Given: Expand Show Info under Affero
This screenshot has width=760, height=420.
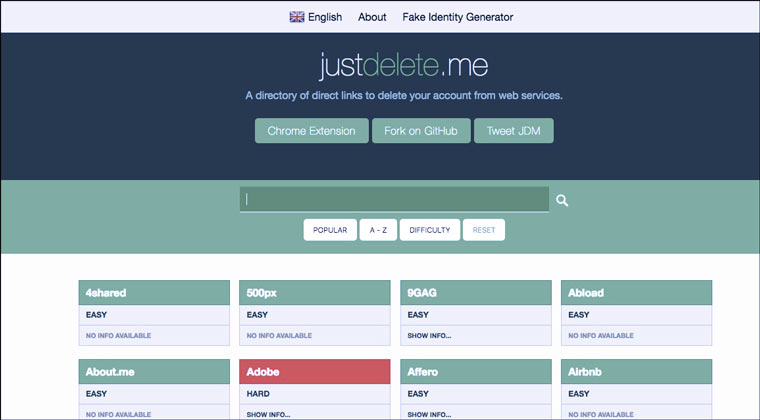Looking at the screenshot, I should (430, 412).
